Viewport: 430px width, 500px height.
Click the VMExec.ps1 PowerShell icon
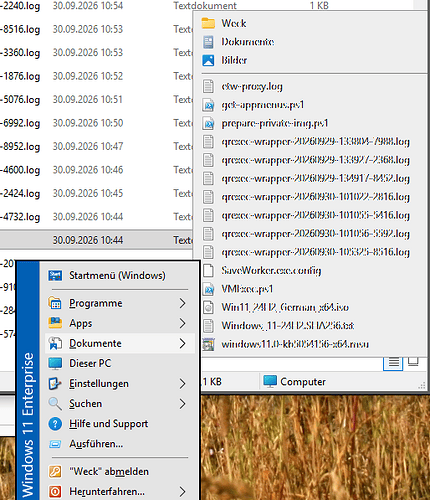[208, 289]
